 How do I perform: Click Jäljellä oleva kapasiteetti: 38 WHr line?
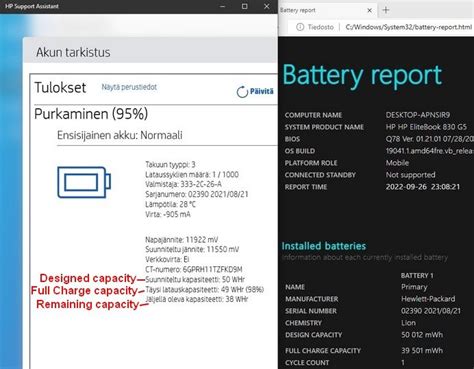pos(197,299)
